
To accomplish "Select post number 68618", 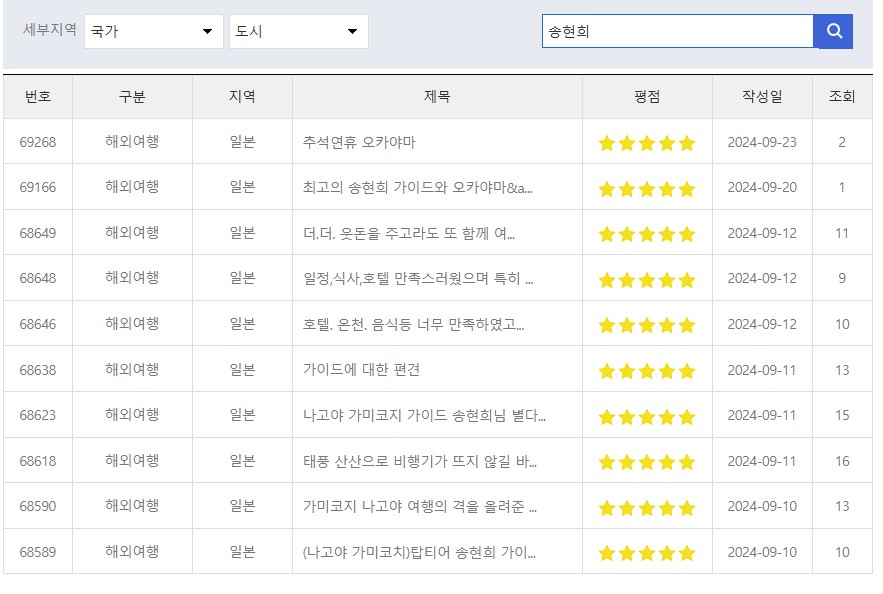I will [38, 462].
